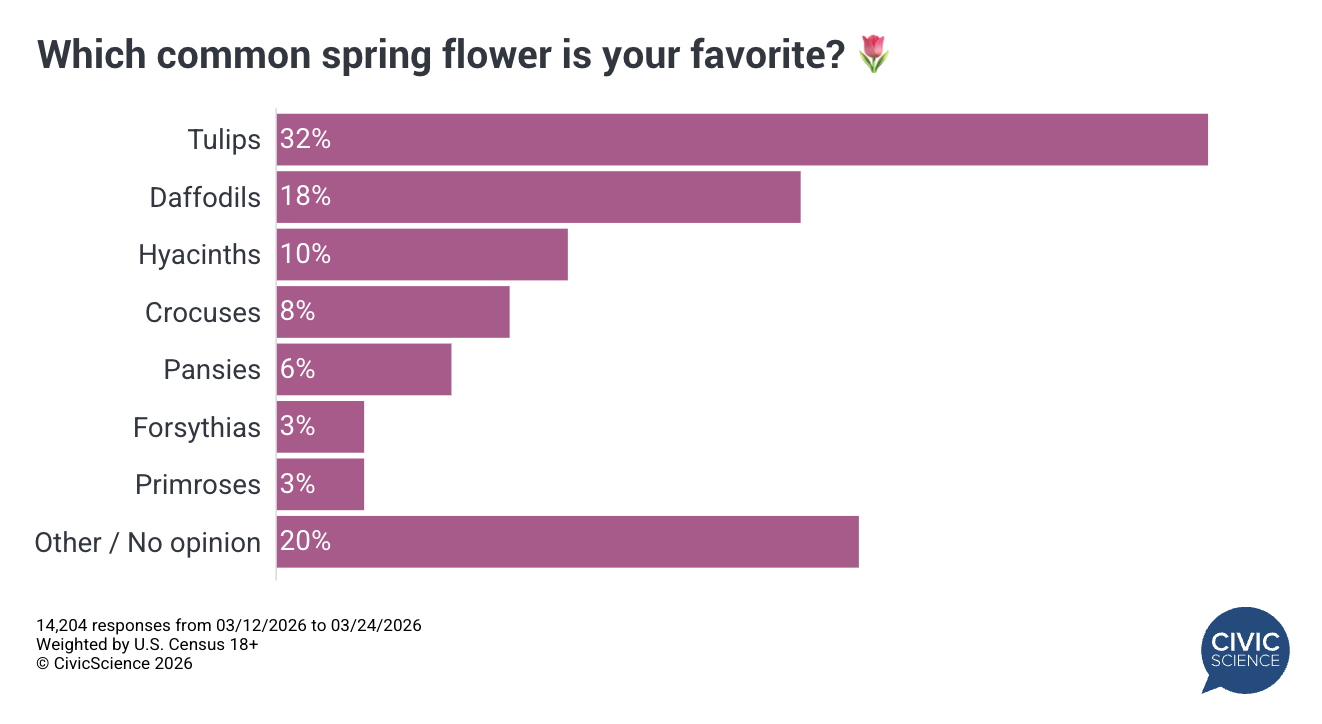Click the Pansies 6% bar
The height and width of the screenshot is (724, 1322).
click(364, 369)
